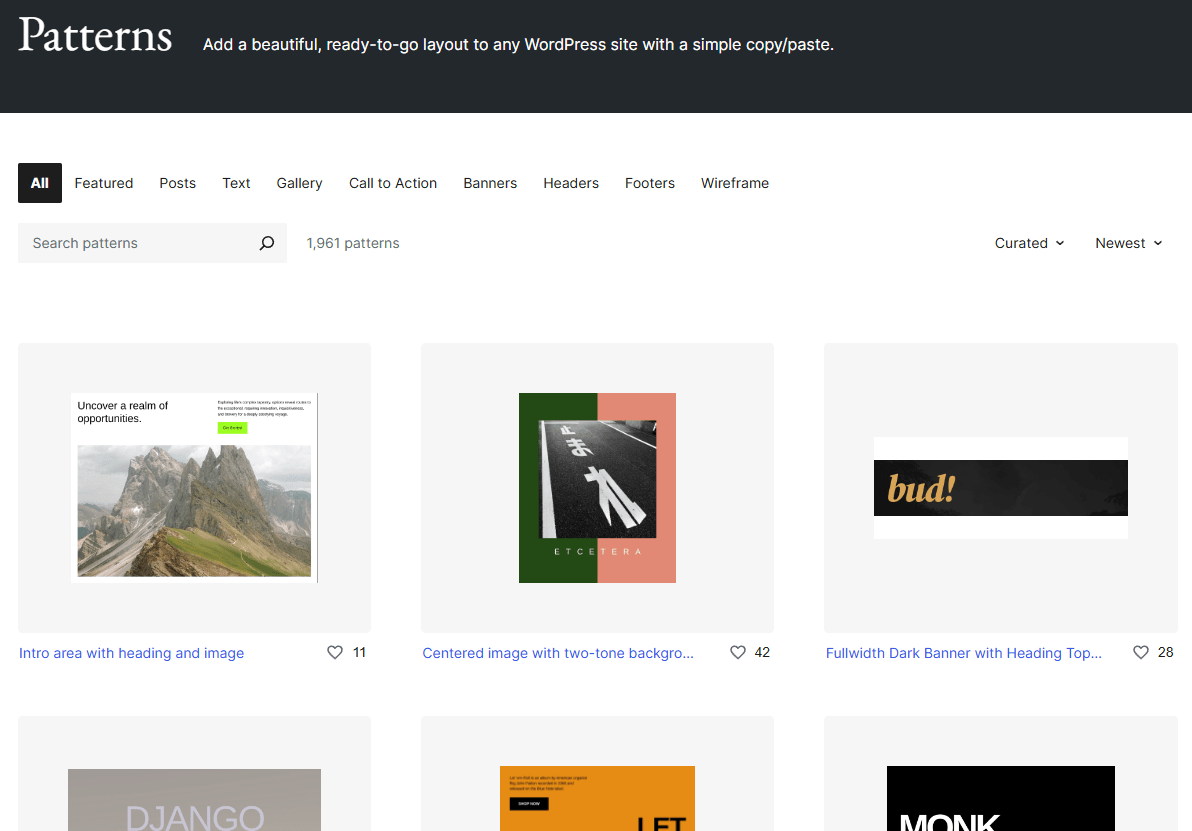
Task: Toggle the All patterns filter
Action: click(39, 183)
